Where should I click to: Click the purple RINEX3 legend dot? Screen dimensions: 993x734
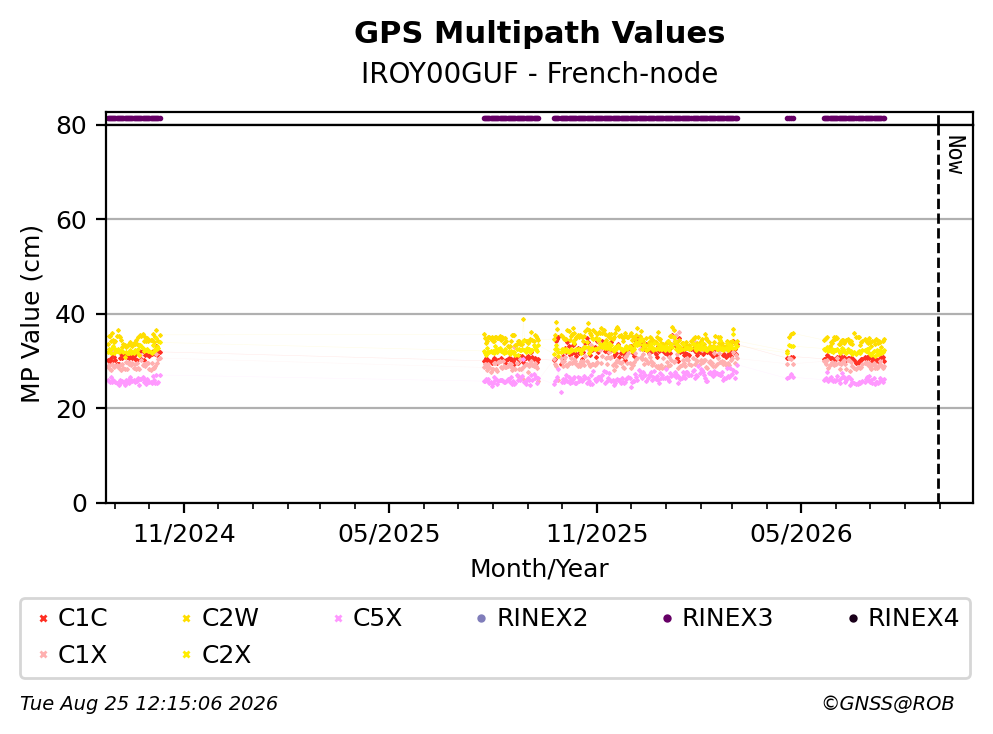[667, 618]
